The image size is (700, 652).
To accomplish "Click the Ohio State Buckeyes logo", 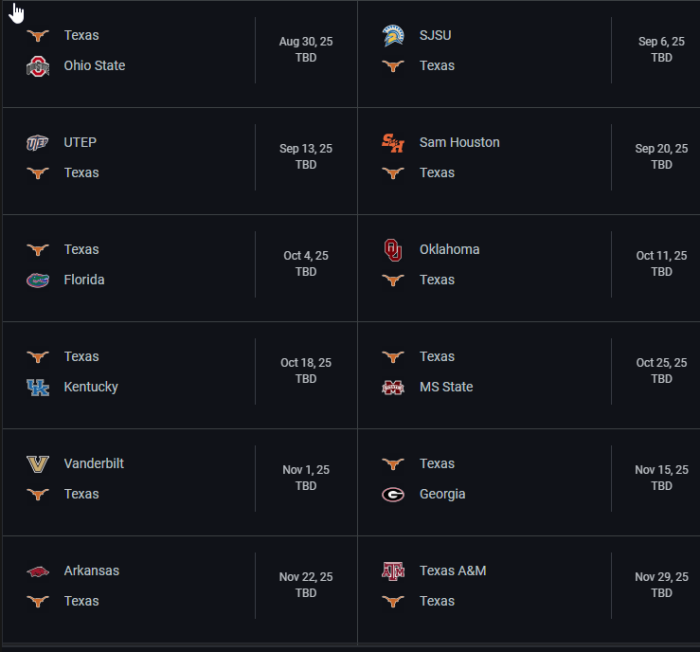I will point(38,66).
